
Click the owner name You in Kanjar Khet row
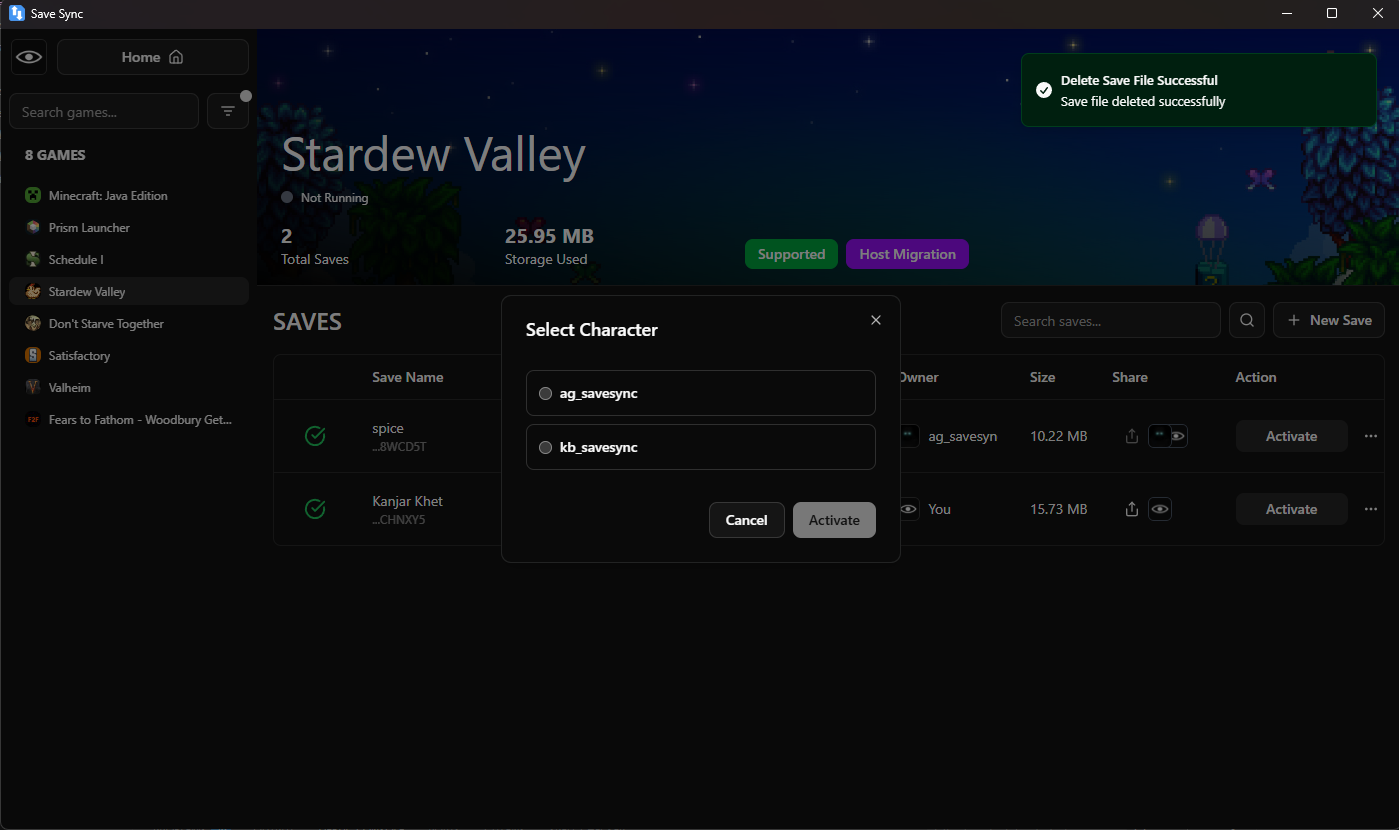point(939,509)
